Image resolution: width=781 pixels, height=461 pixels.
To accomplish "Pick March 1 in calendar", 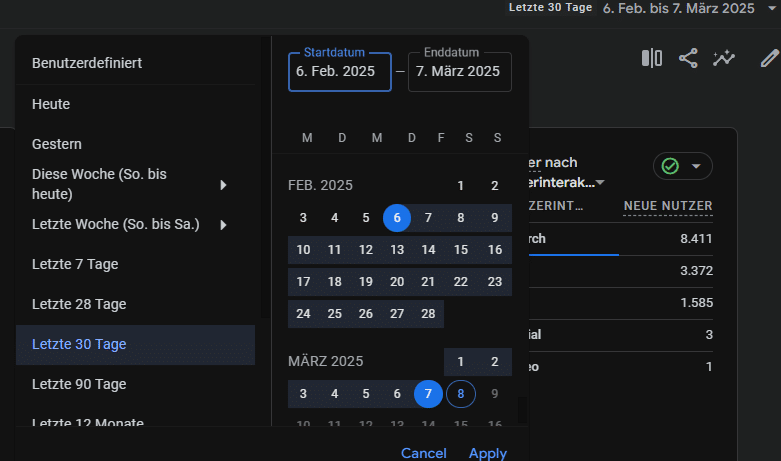I will (x=461, y=361).
